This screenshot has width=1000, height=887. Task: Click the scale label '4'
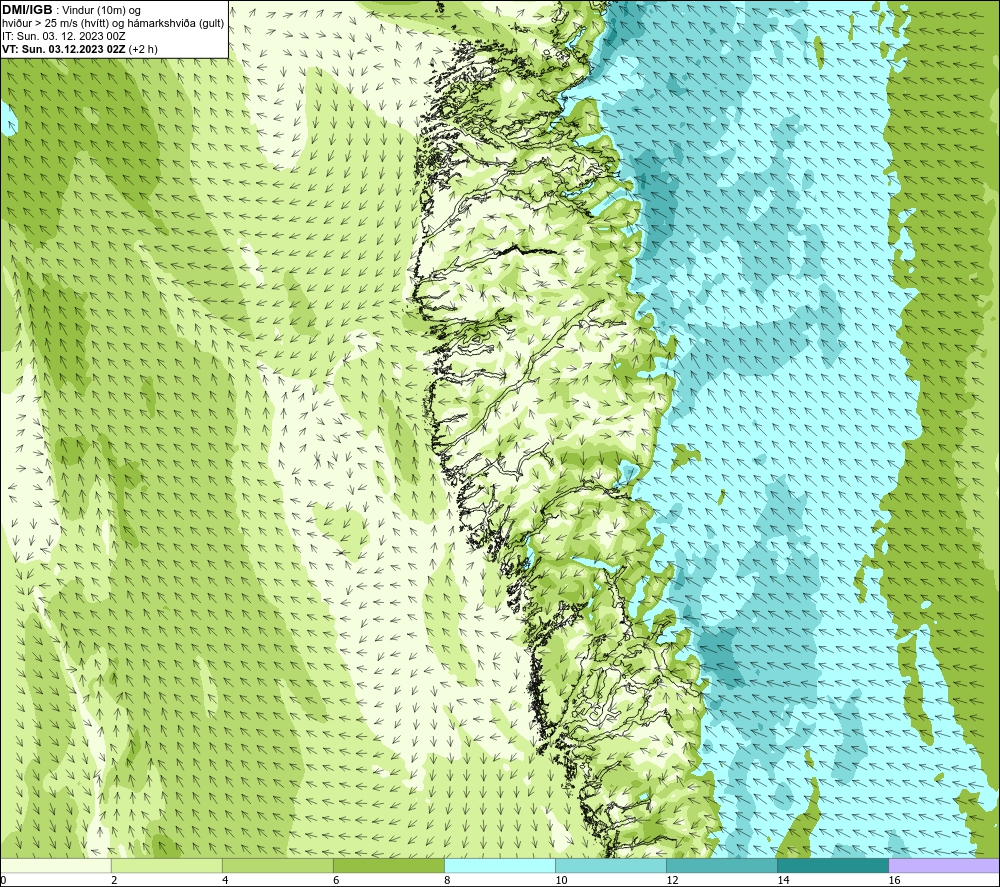click(x=225, y=880)
